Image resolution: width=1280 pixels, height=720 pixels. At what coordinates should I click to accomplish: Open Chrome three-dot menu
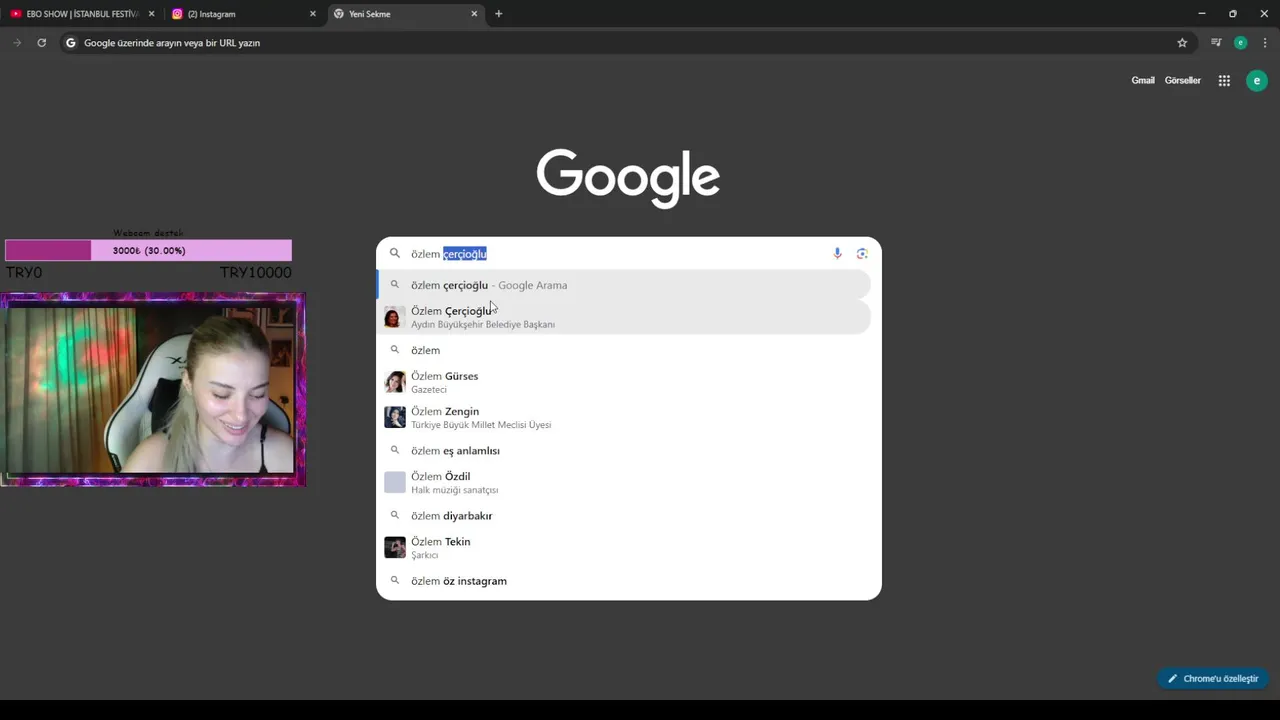[x=1265, y=43]
